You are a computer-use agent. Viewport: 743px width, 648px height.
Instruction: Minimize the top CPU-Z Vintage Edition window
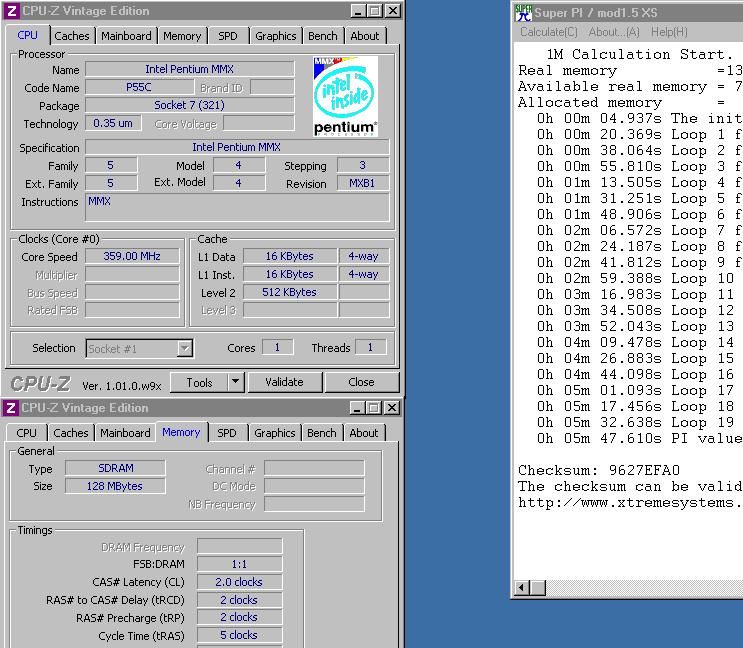(x=358, y=11)
